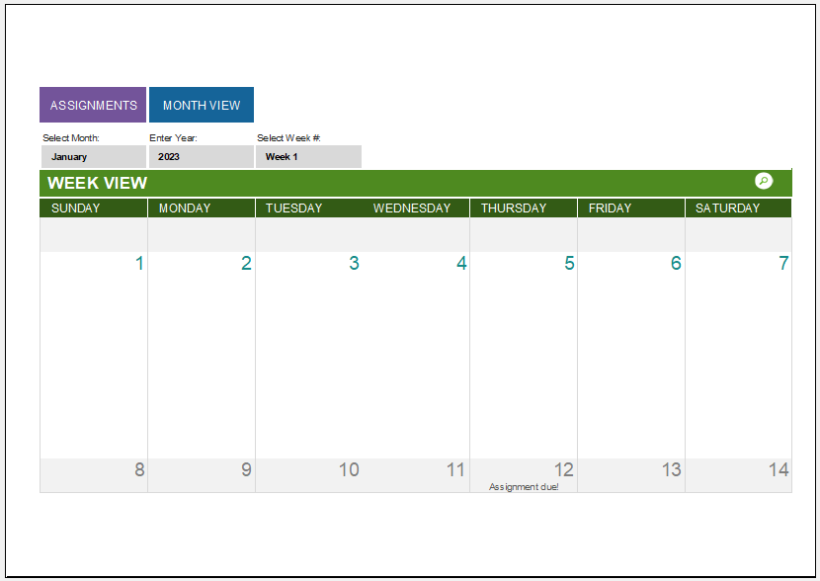
Task: Click the MONDAY column header
Action: (182, 208)
